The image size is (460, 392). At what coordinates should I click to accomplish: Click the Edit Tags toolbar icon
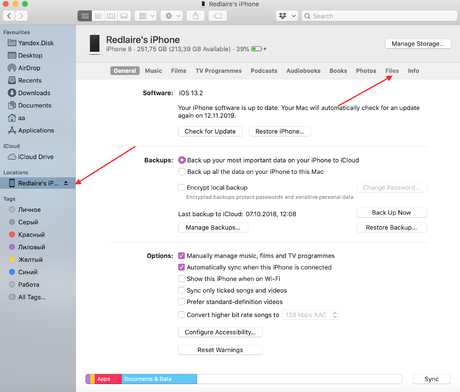(x=218, y=16)
